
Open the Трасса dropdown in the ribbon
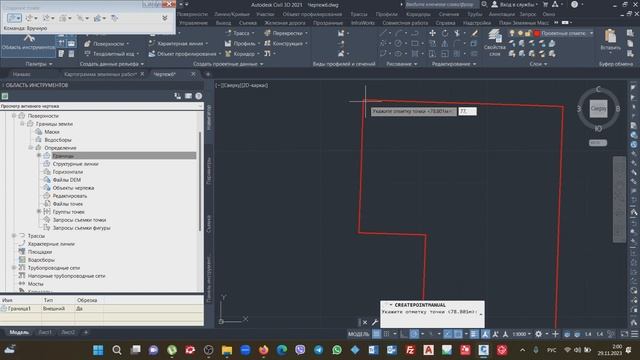(253, 33)
